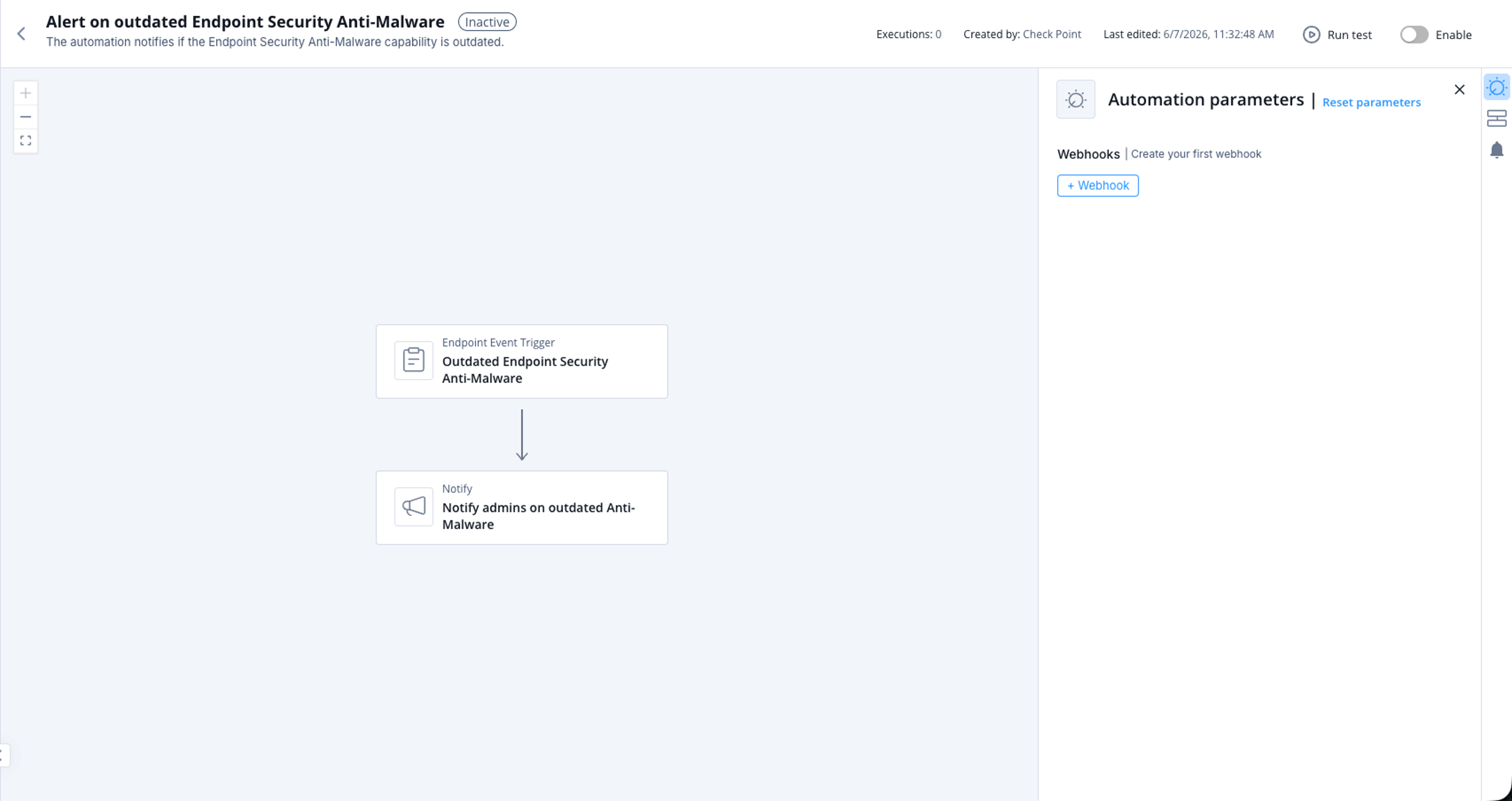Click the Check Point creator name
1512x801 pixels.
point(1051,34)
